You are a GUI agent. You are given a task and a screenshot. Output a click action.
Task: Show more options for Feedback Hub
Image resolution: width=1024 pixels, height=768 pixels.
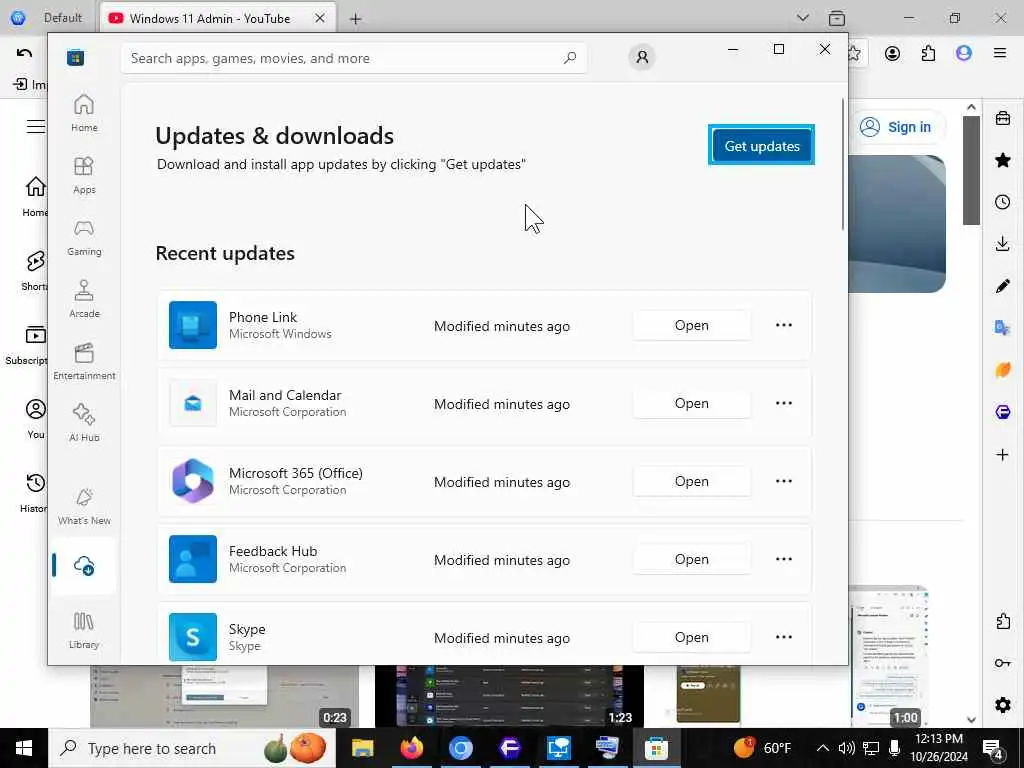coord(784,559)
